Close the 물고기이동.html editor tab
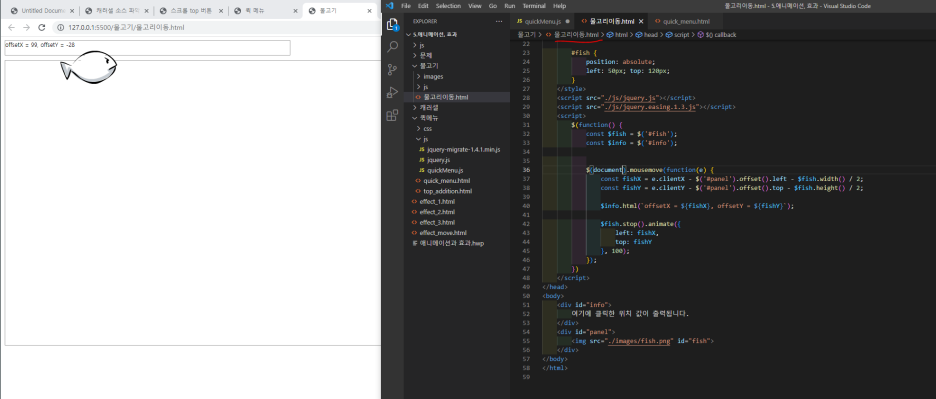The width and height of the screenshot is (936, 399). (x=641, y=22)
